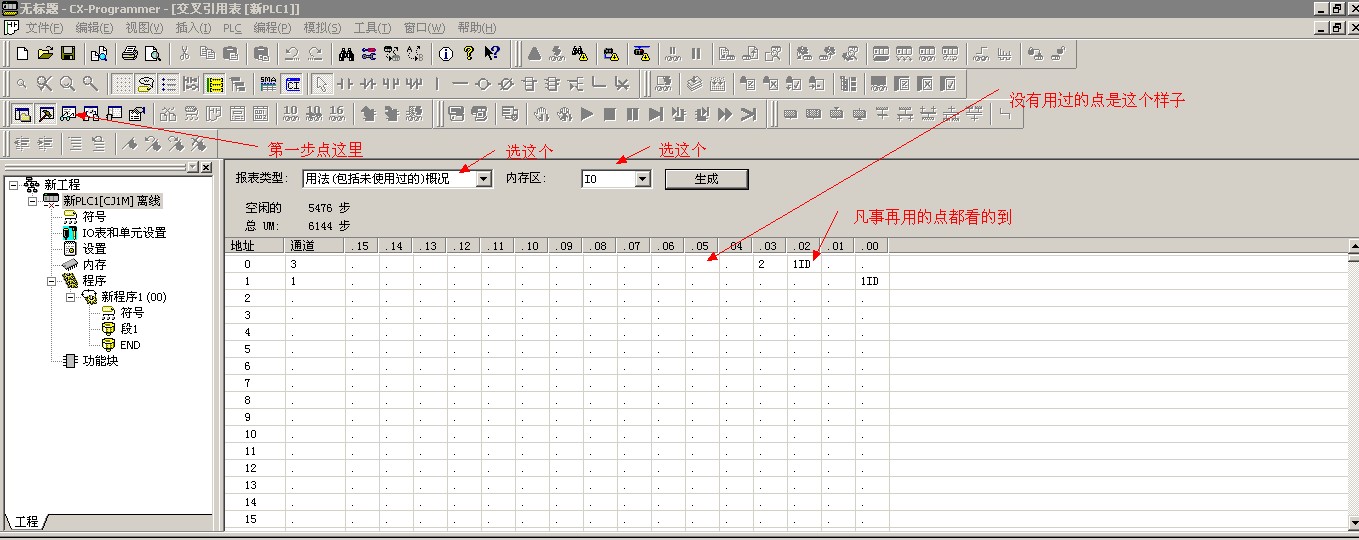
Task: Click the Print icon in toolbar
Action: [129, 53]
